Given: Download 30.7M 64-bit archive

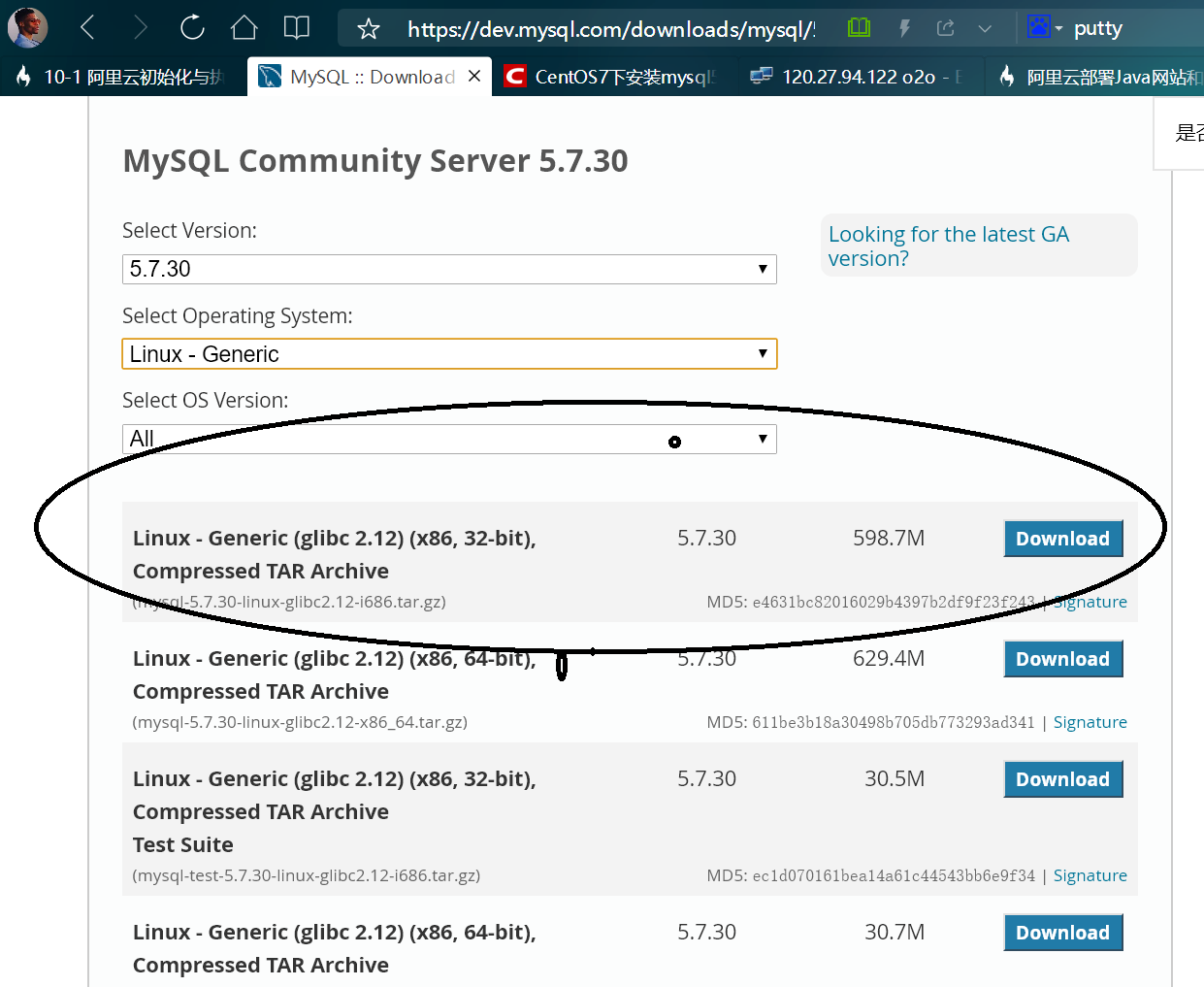Looking at the screenshot, I should [x=1062, y=933].
